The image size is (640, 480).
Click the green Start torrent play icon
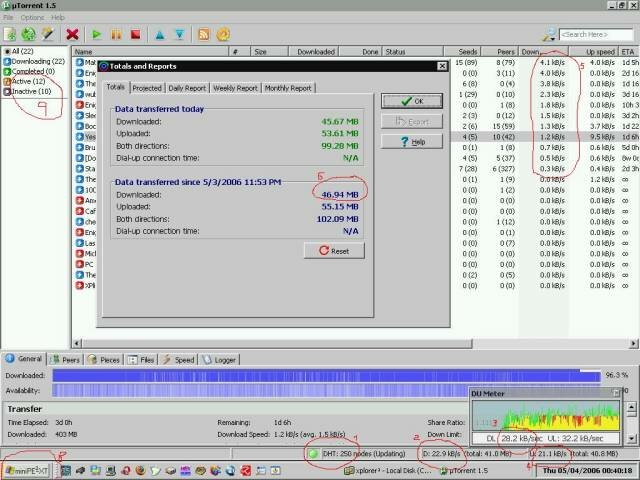pyautogui.click(x=96, y=35)
